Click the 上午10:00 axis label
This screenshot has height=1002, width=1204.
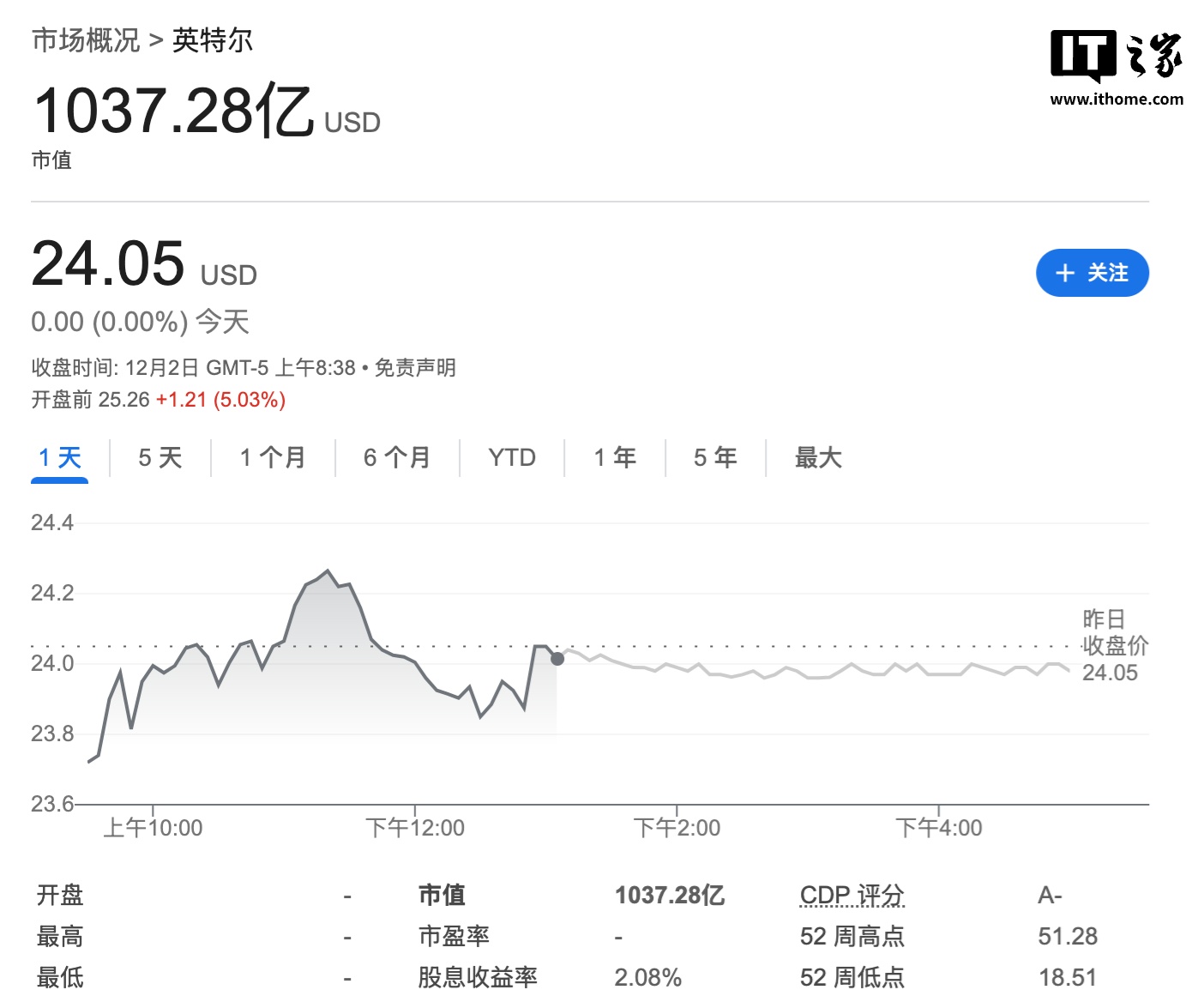153,828
